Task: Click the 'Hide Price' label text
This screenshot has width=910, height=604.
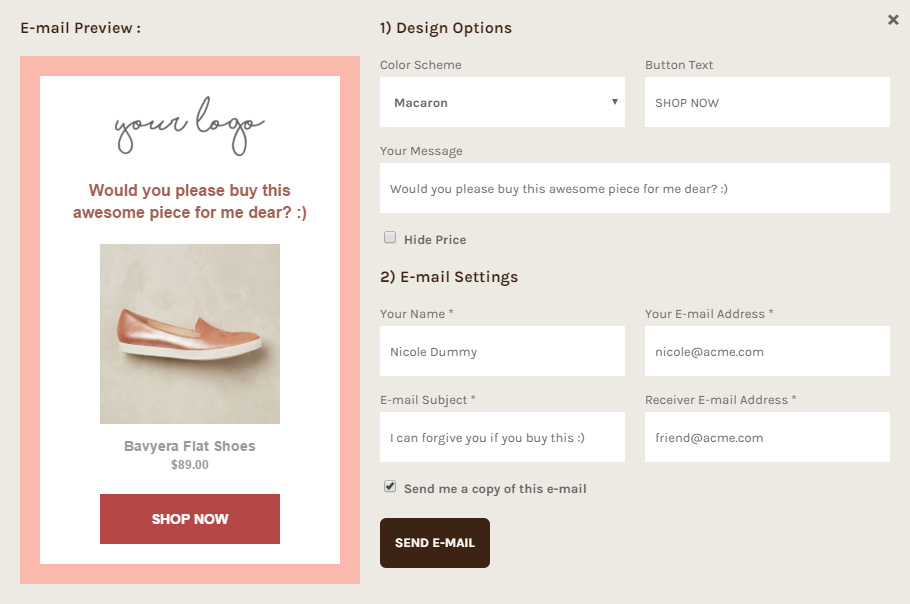Action: tap(435, 240)
